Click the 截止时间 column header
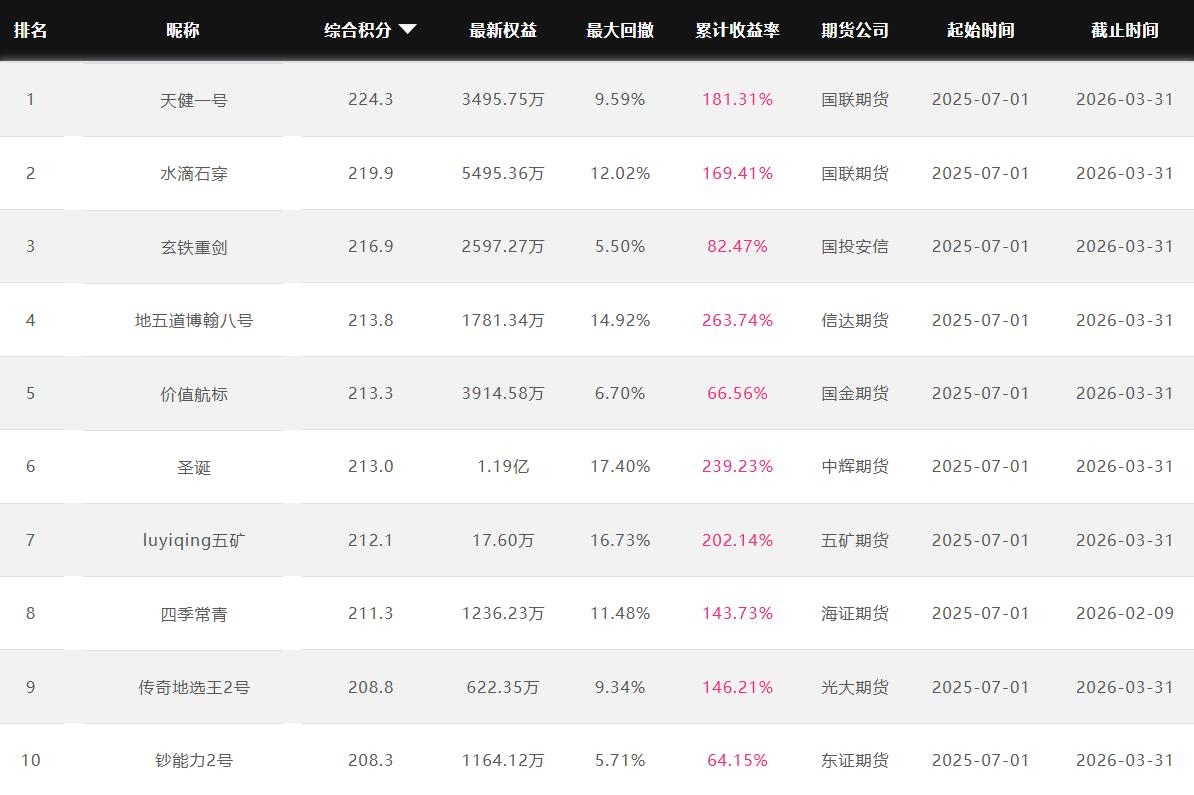The image size is (1194, 795). [1124, 30]
